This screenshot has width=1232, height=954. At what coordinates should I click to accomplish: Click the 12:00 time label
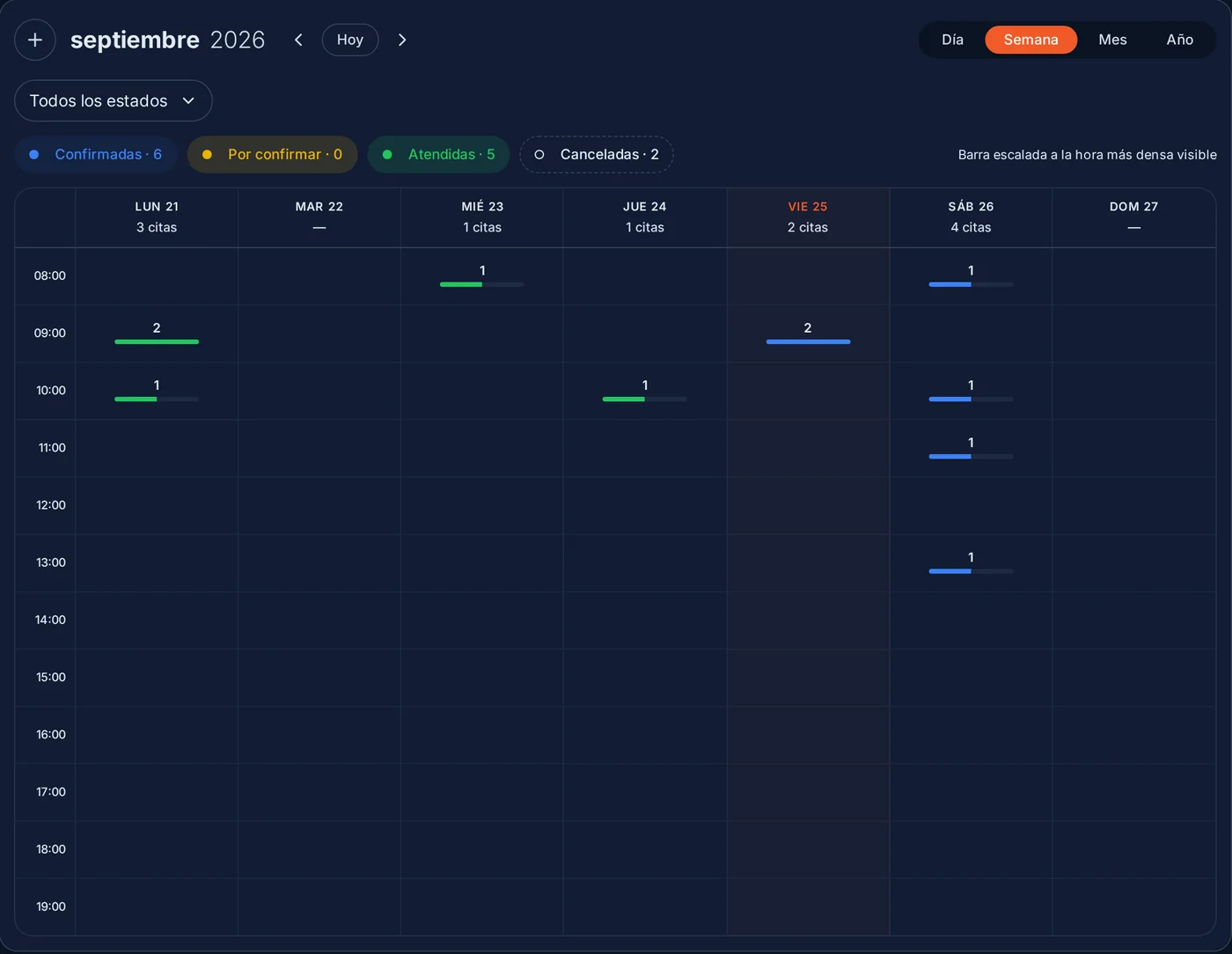click(51, 505)
